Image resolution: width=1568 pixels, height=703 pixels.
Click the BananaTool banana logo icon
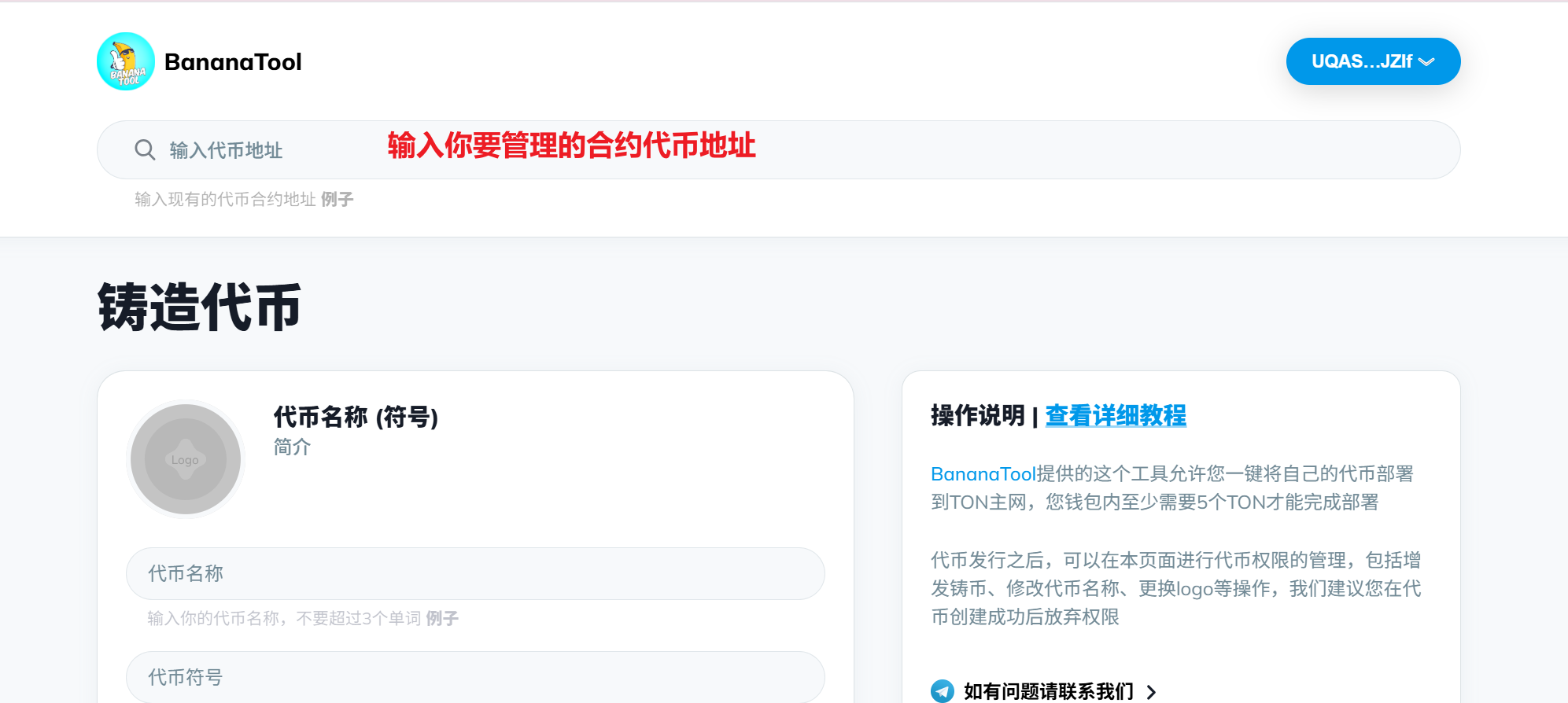point(126,61)
